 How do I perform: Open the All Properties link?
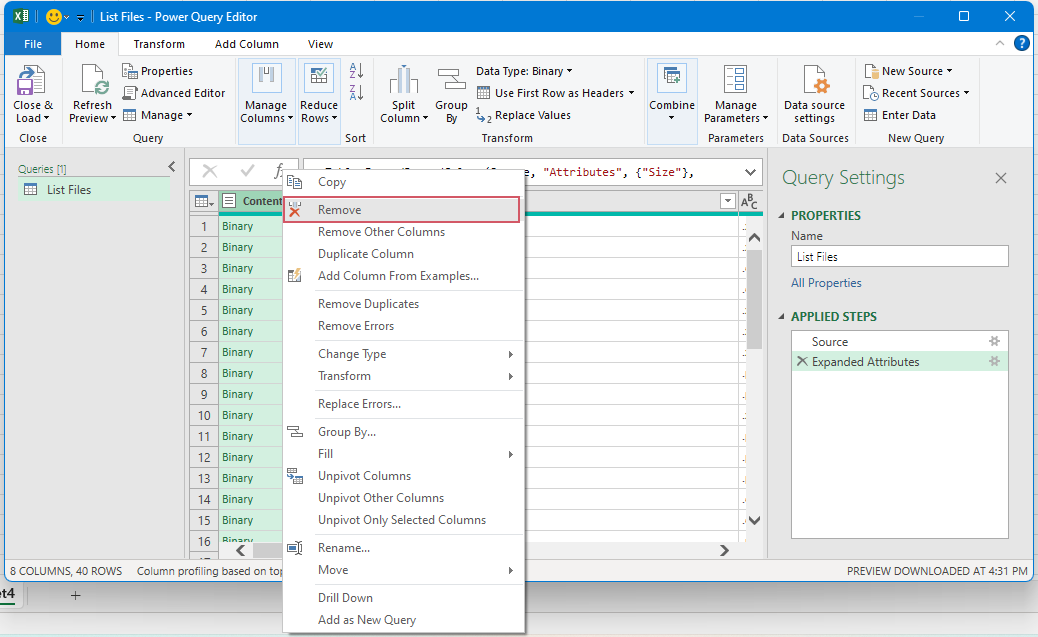click(826, 283)
